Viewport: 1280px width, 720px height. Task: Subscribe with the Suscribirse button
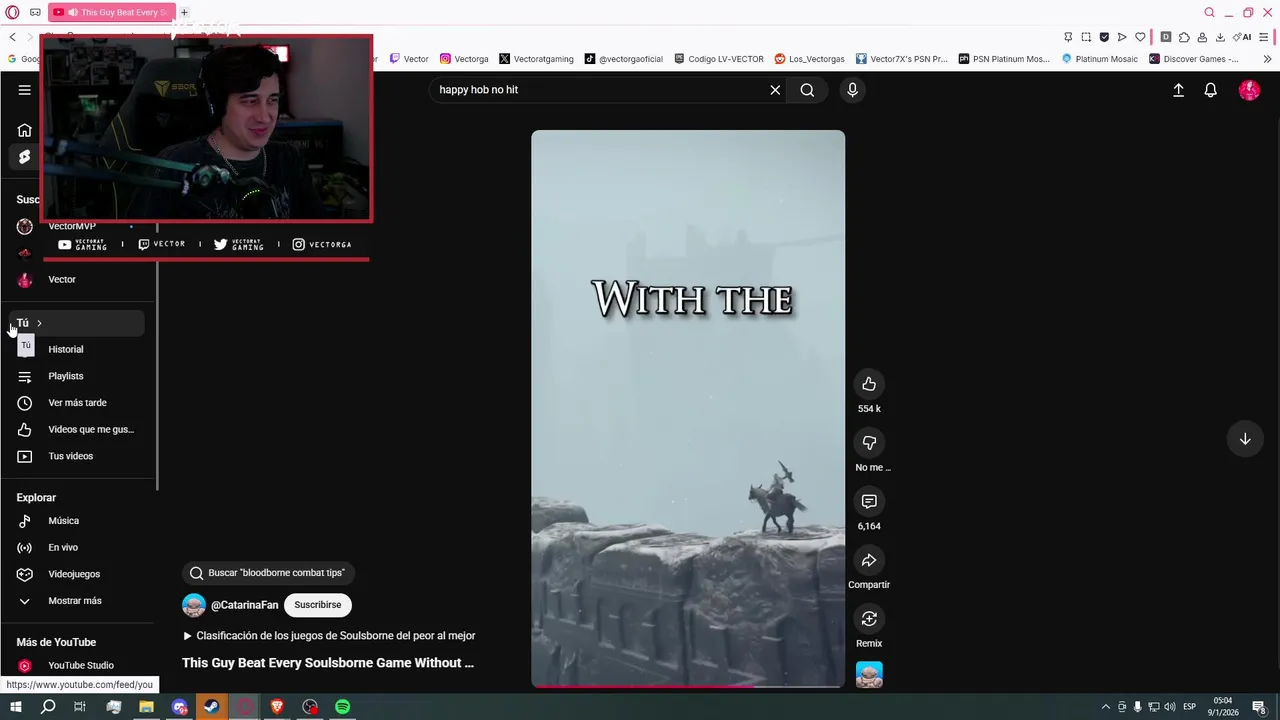(318, 605)
